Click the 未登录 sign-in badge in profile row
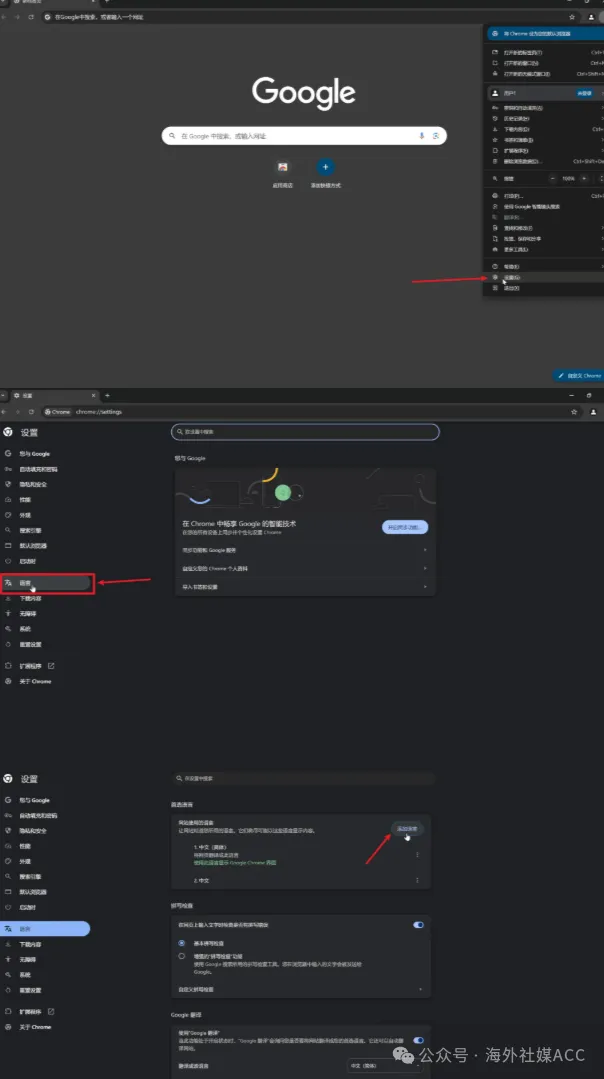 [x=584, y=93]
